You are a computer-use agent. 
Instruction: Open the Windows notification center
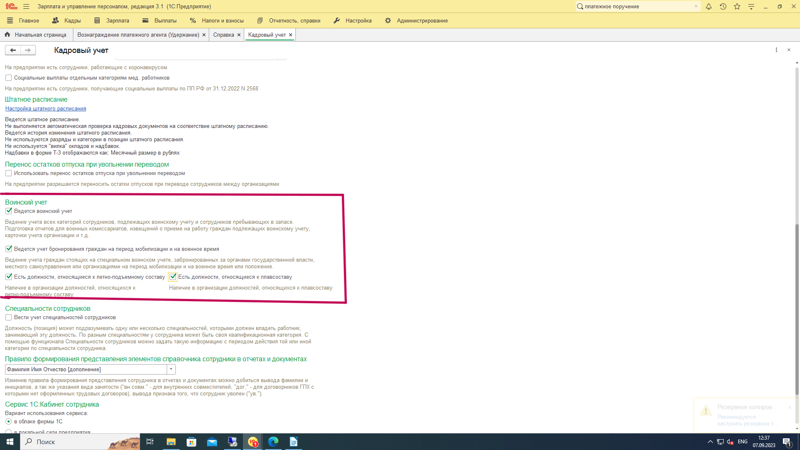click(x=787, y=442)
